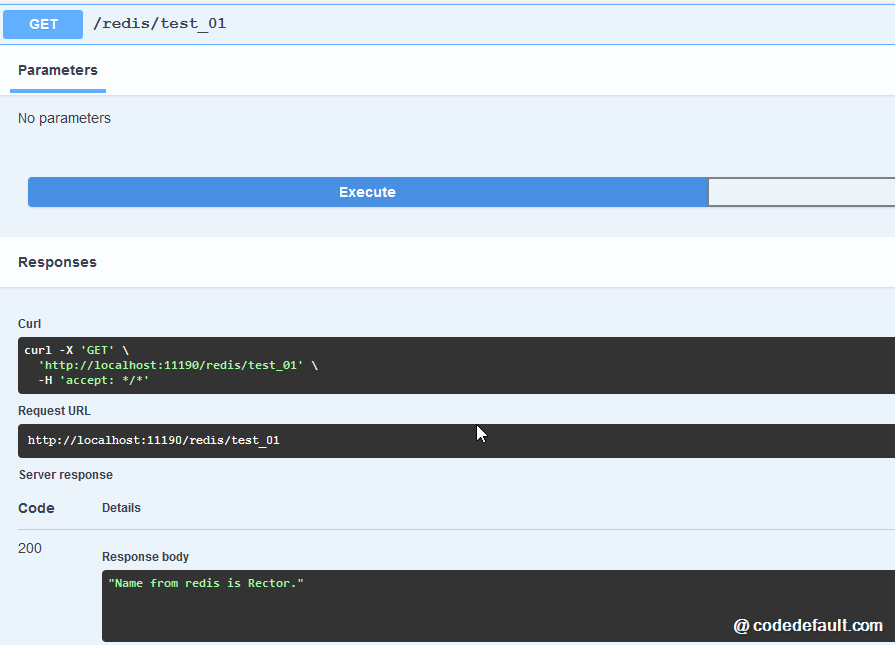
Task: Switch to the Parameters tab
Action: pos(58,71)
